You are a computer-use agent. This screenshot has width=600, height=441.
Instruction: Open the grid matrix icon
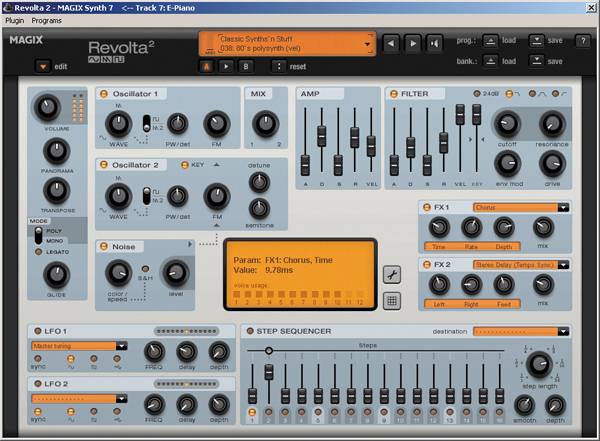392,301
